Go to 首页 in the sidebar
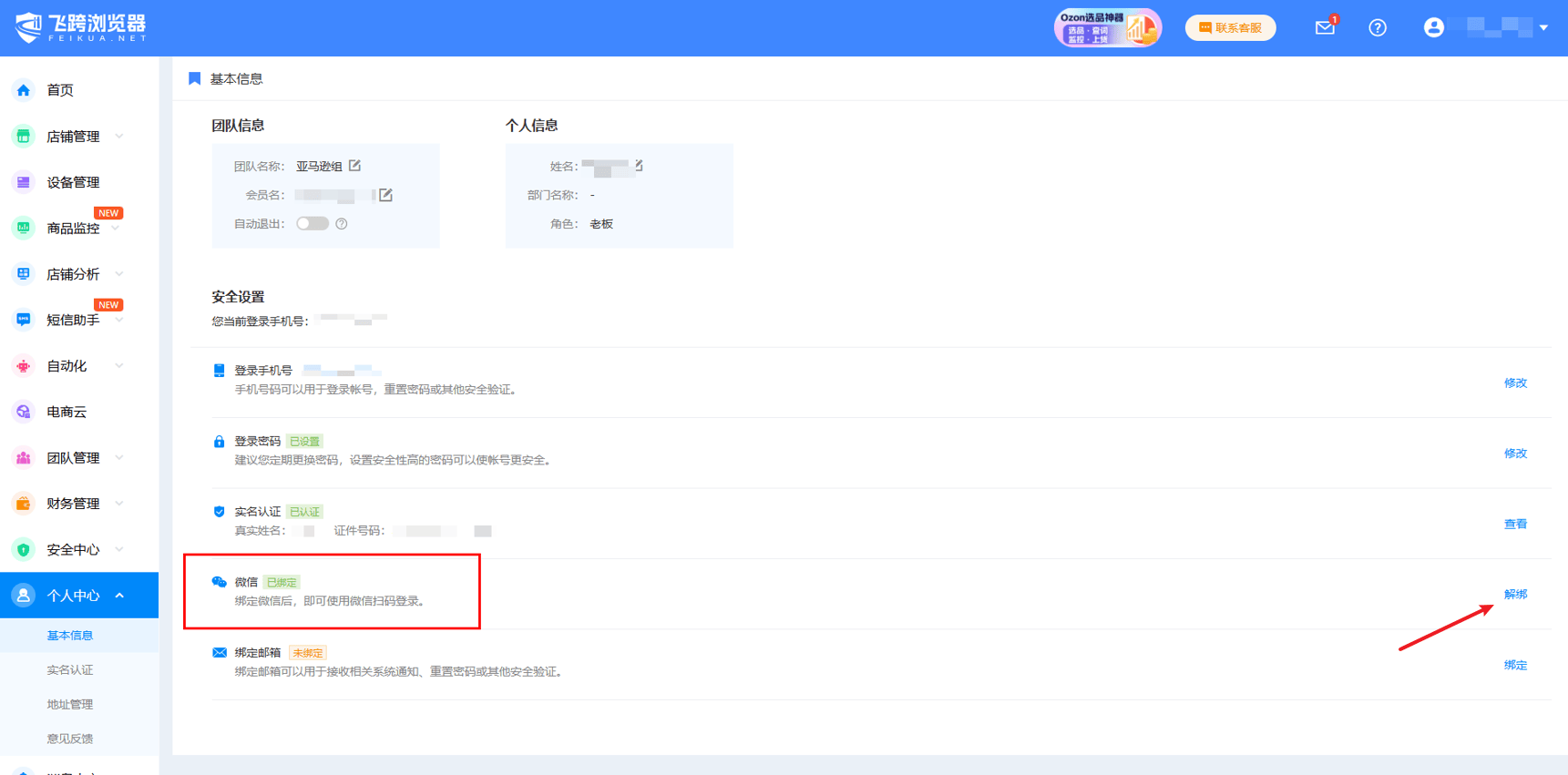1568x775 pixels. pyautogui.click(x=60, y=90)
